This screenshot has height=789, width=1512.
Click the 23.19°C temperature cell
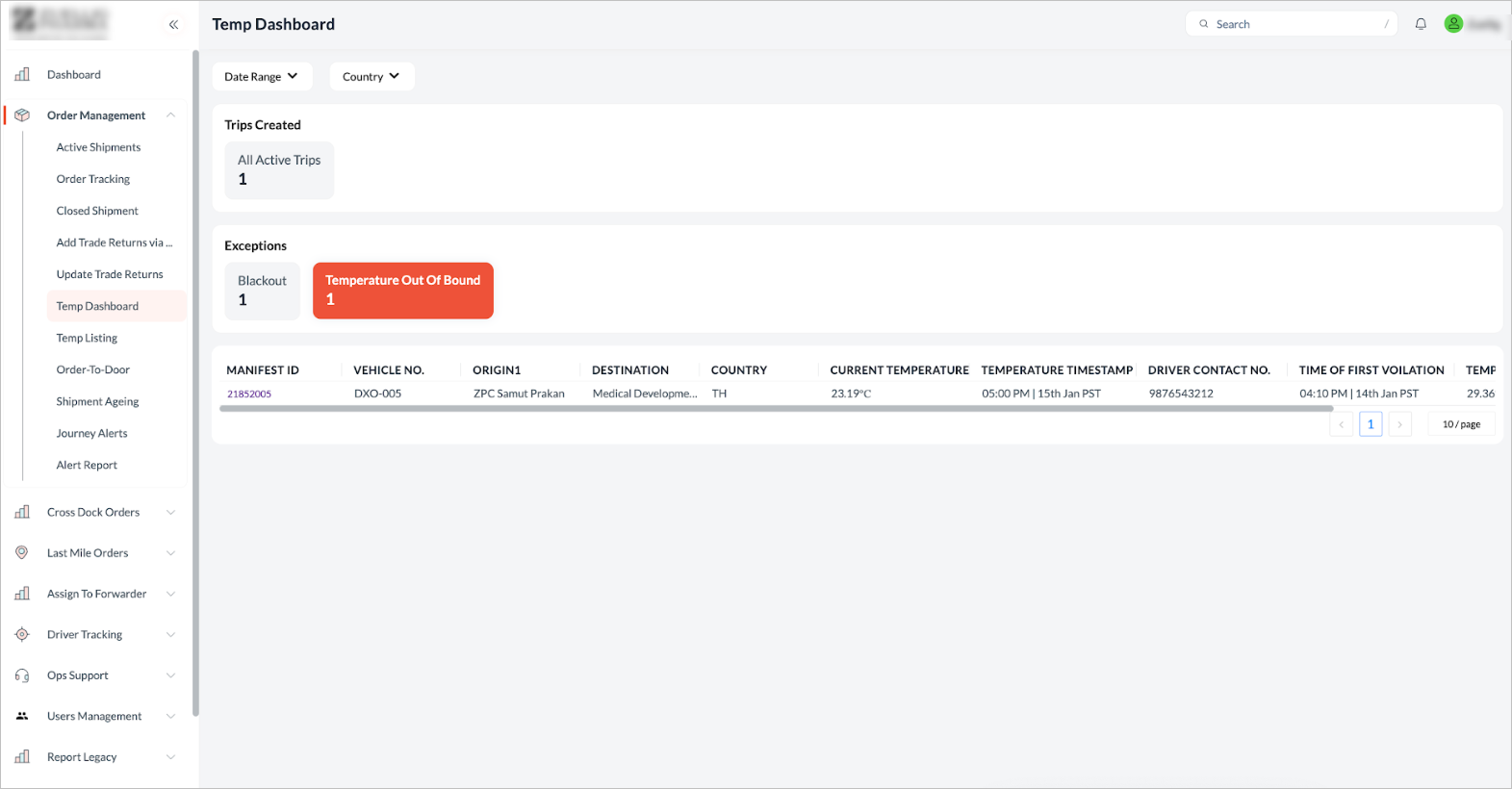click(x=851, y=394)
